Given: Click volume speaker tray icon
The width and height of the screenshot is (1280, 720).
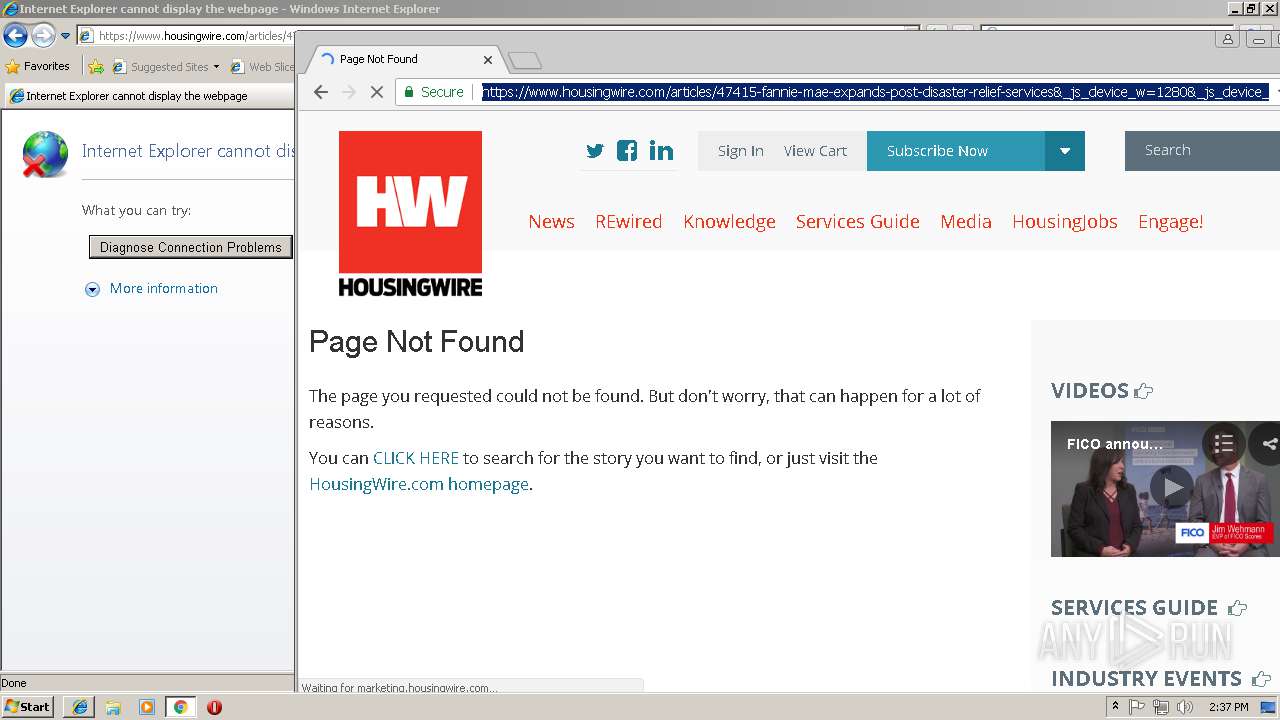Looking at the screenshot, I should [1185, 707].
